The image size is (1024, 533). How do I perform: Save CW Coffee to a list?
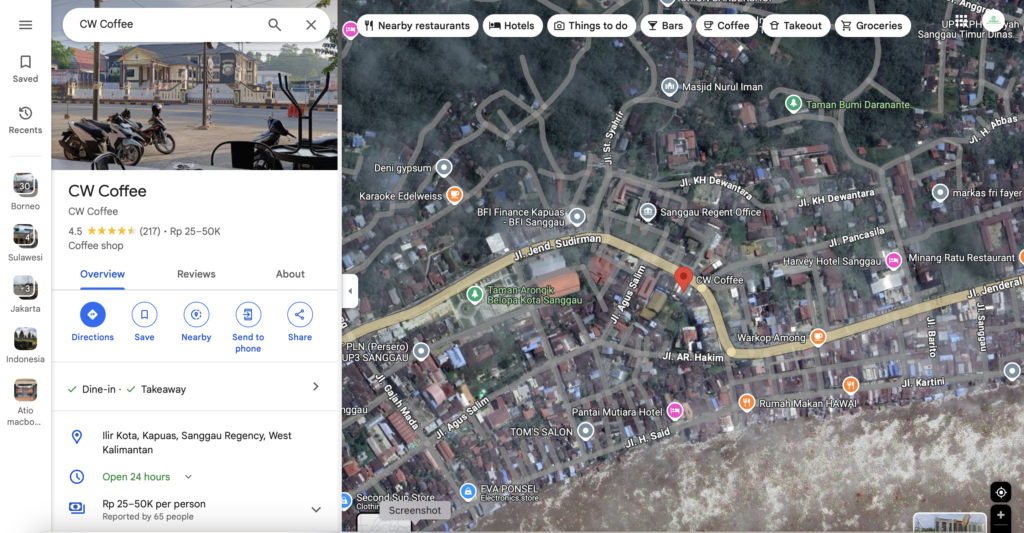pyautogui.click(x=144, y=315)
